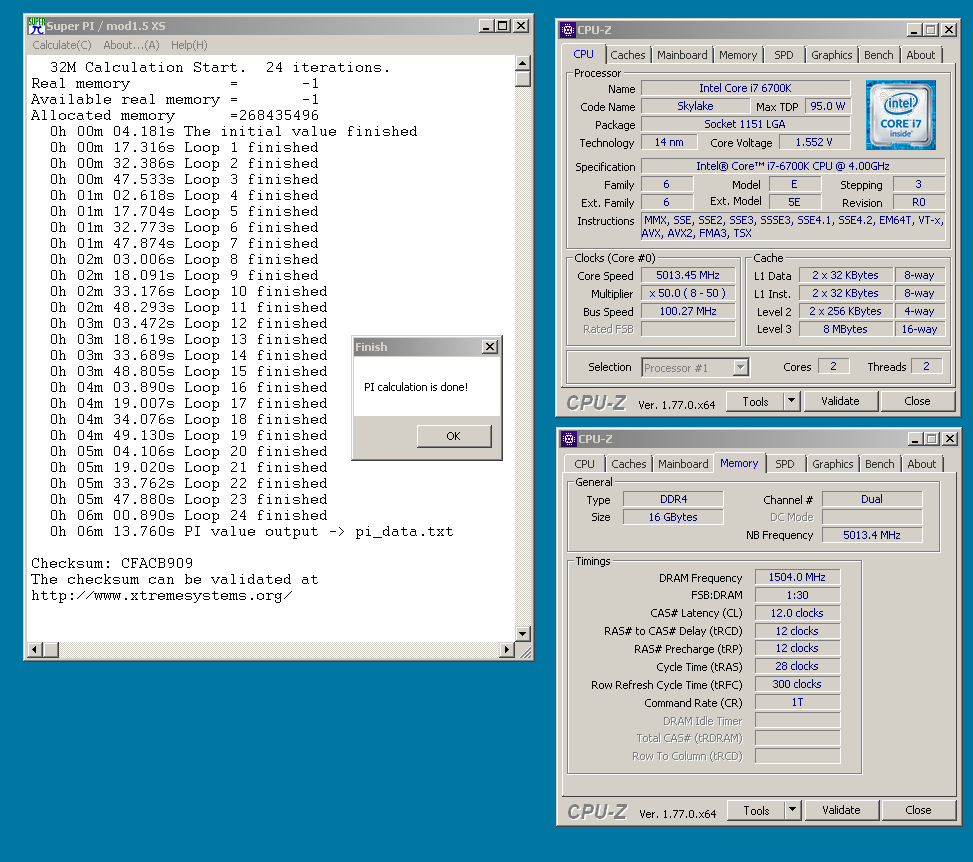Click Close button in lower CPU-Z
This screenshot has height=862, width=973.
tap(918, 810)
